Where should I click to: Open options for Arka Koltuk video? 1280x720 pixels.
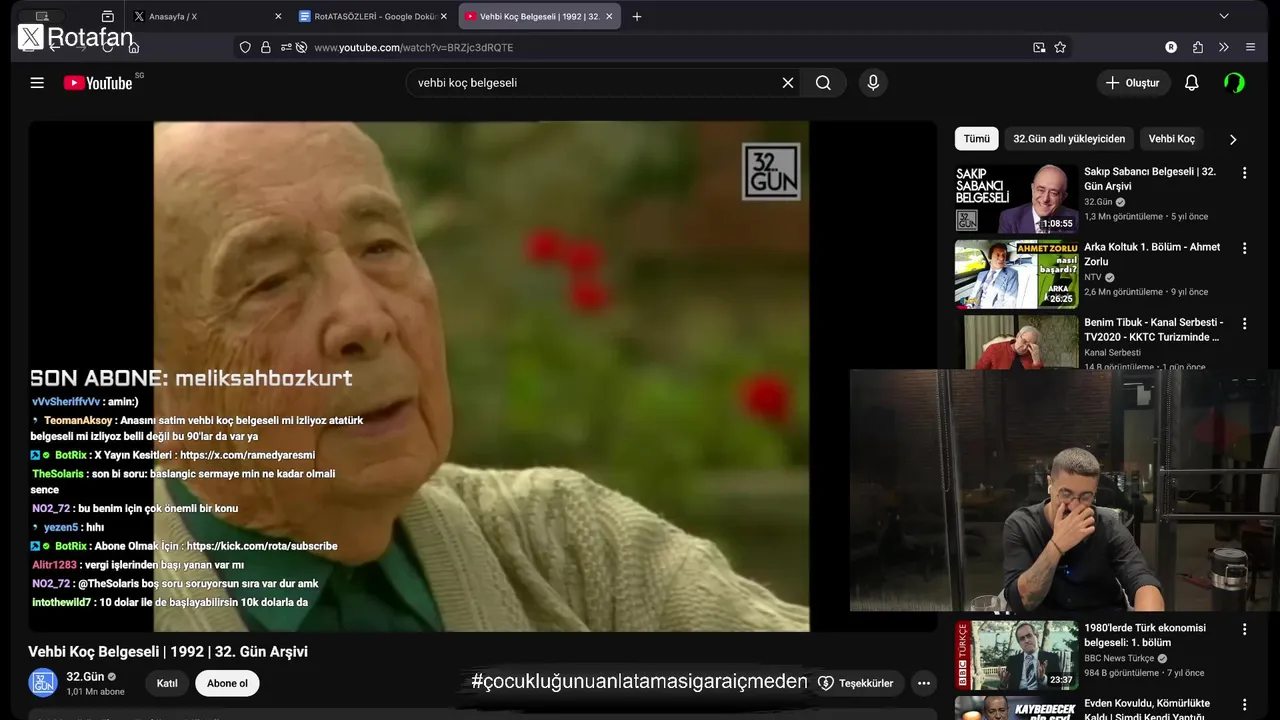pos(1244,248)
